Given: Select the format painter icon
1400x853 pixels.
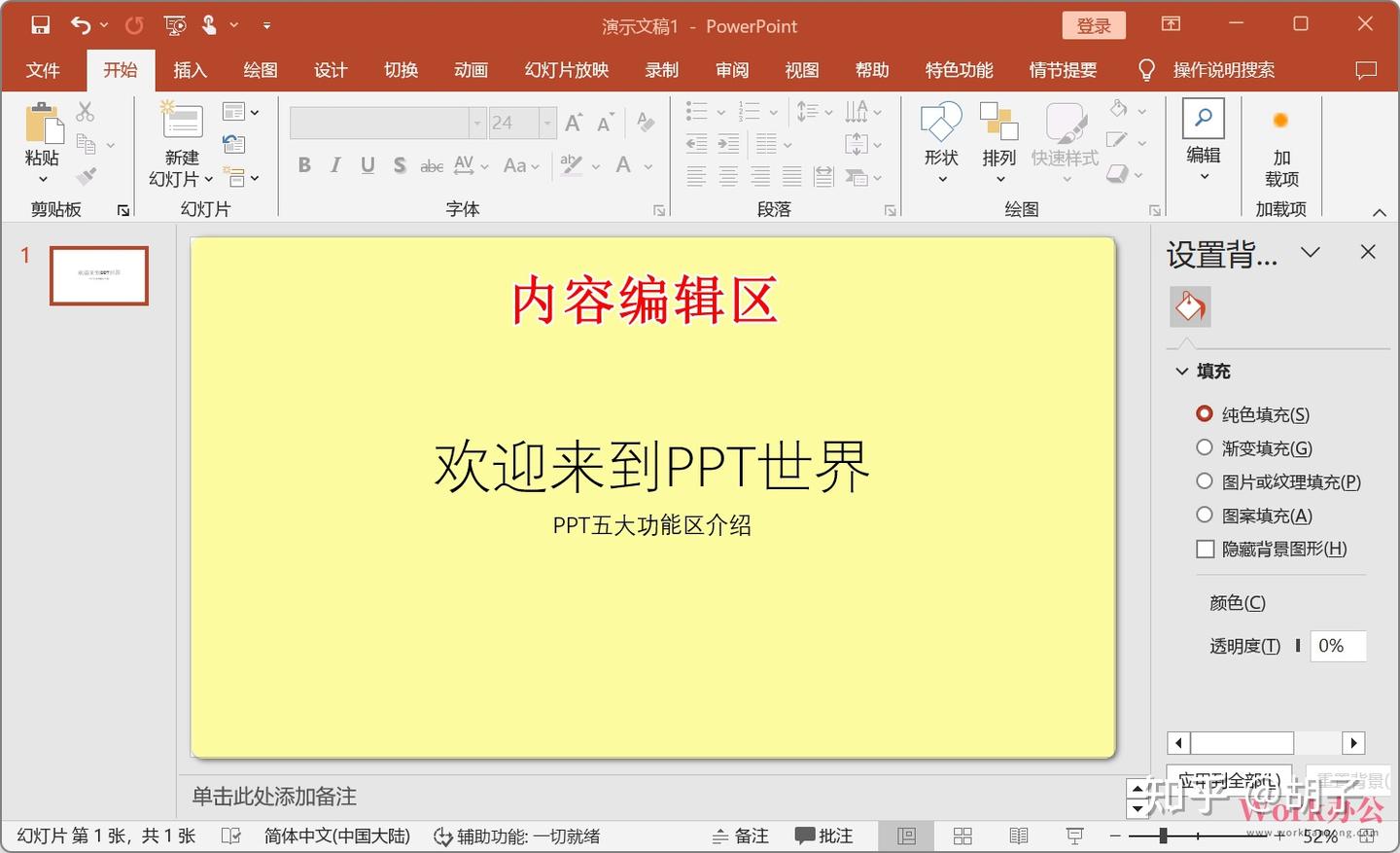Looking at the screenshot, I should click(x=86, y=175).
